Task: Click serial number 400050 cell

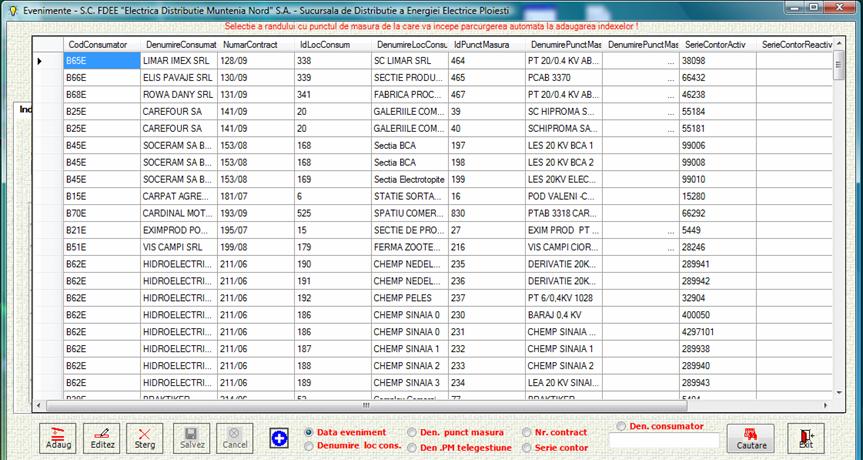Action: point(718,315)
